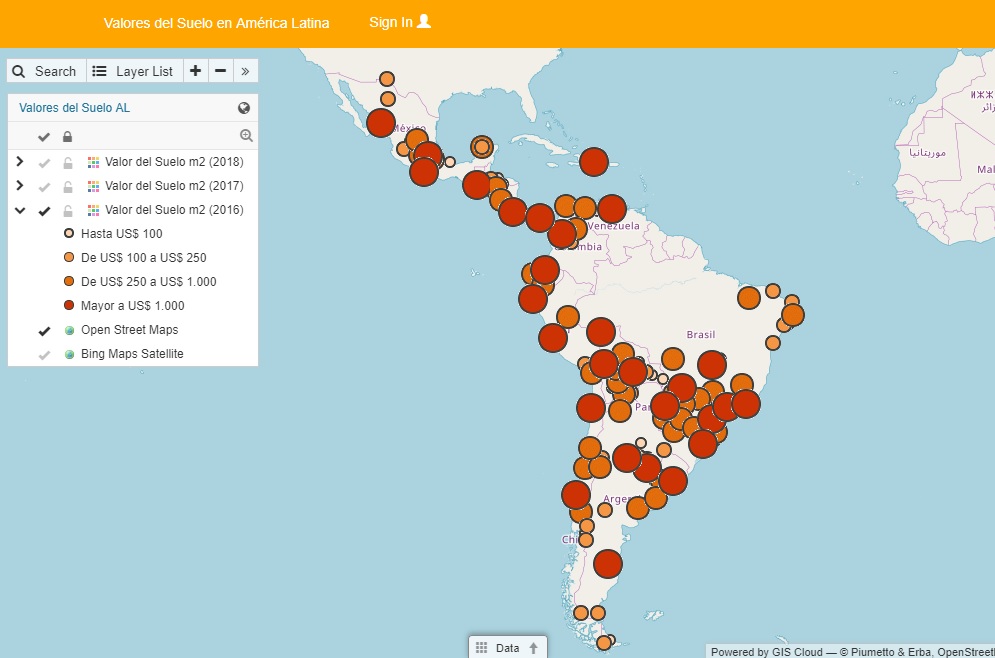Expand the Valor del Suelo m2 (2018) legend
Image resolution: width=995 pixels, height=658 pixels.
[x=19, y=162]
